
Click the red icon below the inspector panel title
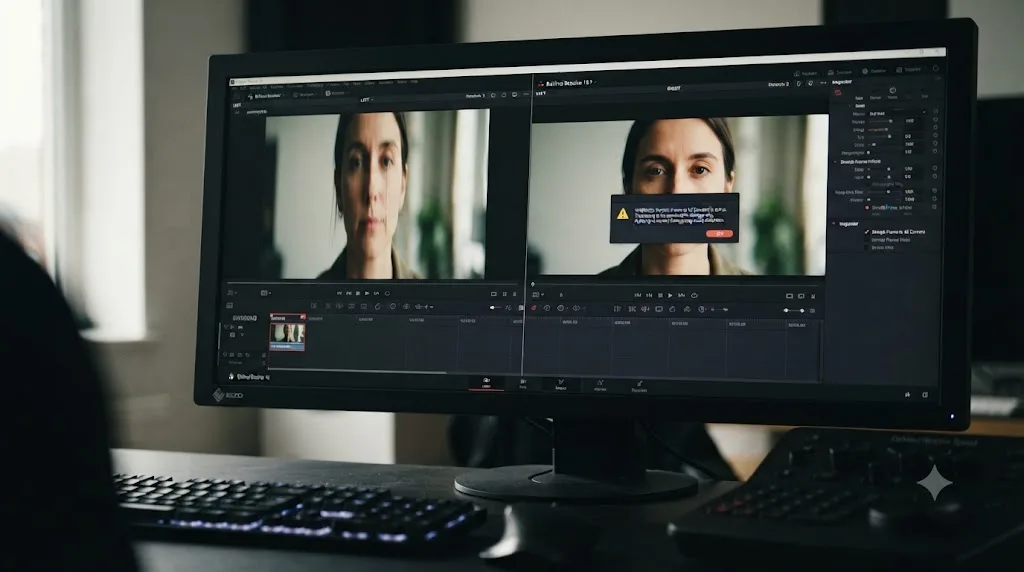coord(838,92)
